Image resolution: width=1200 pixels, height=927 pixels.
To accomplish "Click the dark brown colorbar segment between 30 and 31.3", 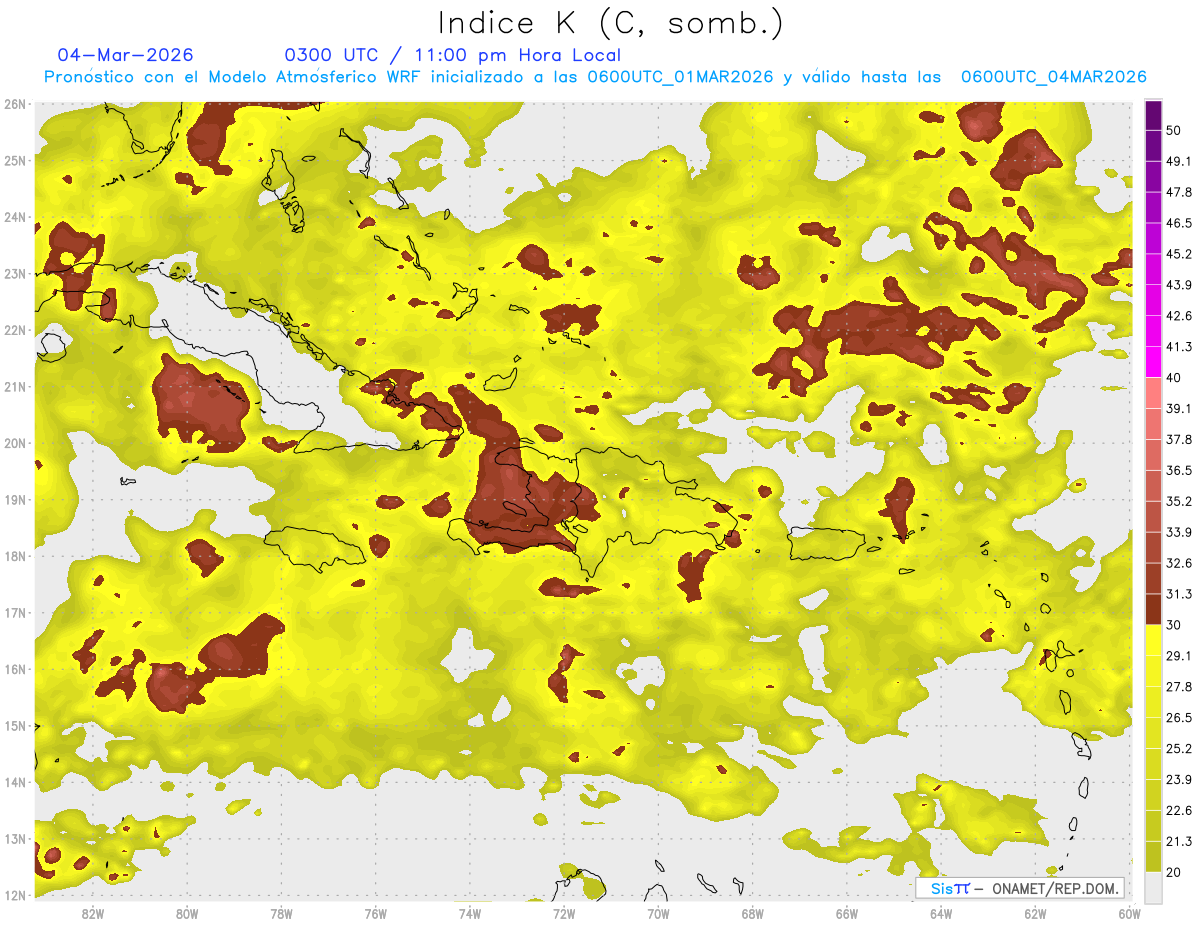I will [x=1153, y=609].
